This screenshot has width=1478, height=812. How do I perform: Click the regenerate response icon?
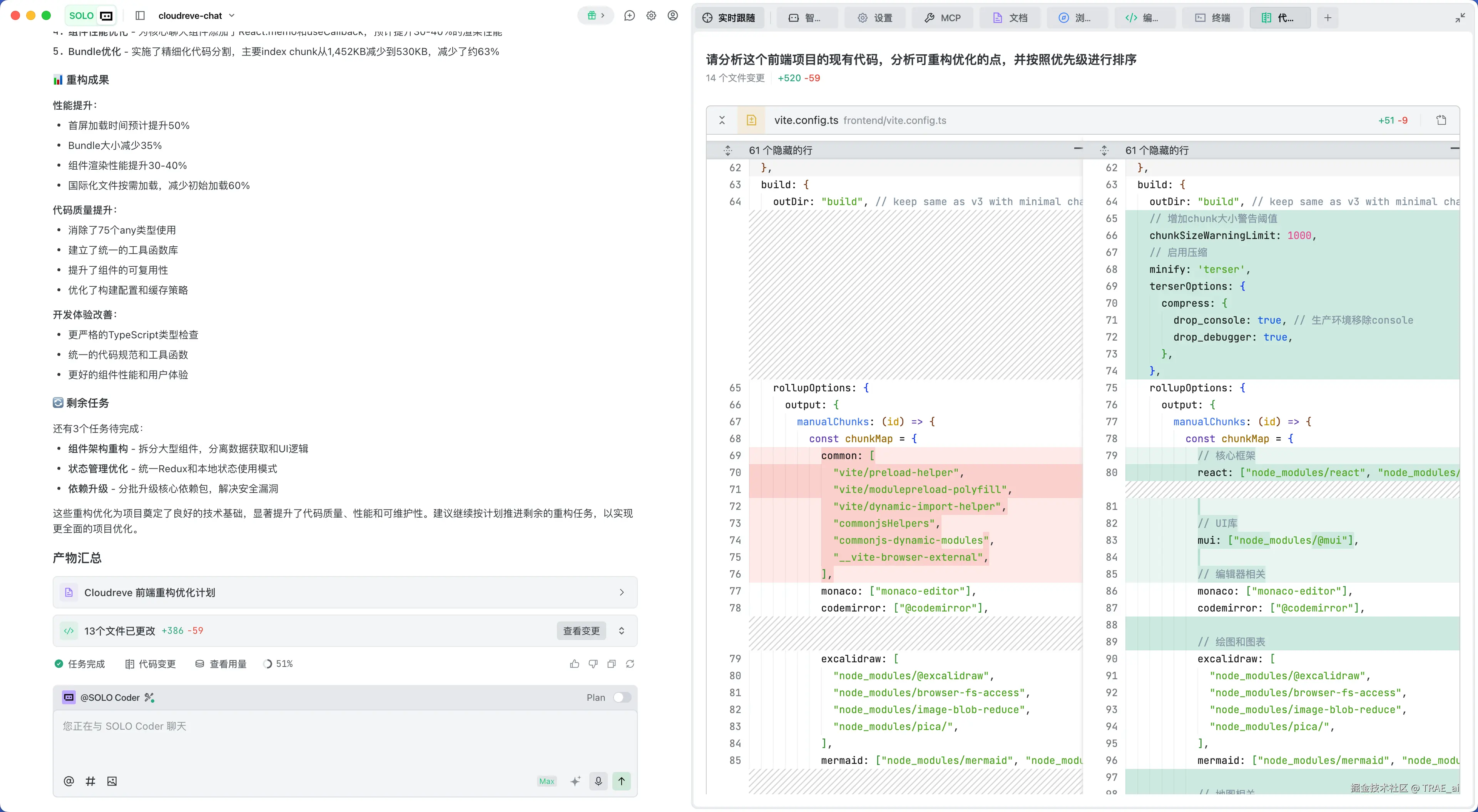coord(630,664)
